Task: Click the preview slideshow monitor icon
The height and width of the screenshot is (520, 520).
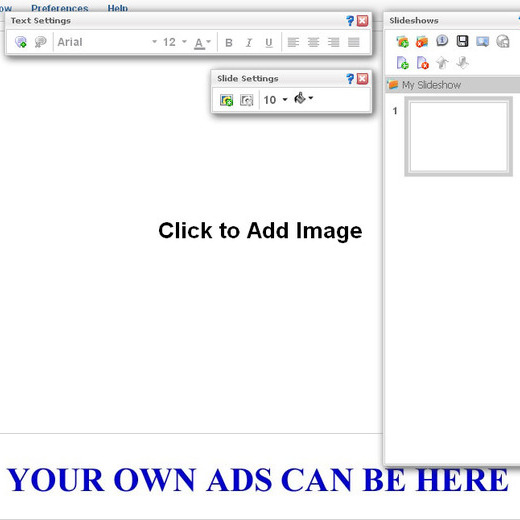Action: point(482,42)
